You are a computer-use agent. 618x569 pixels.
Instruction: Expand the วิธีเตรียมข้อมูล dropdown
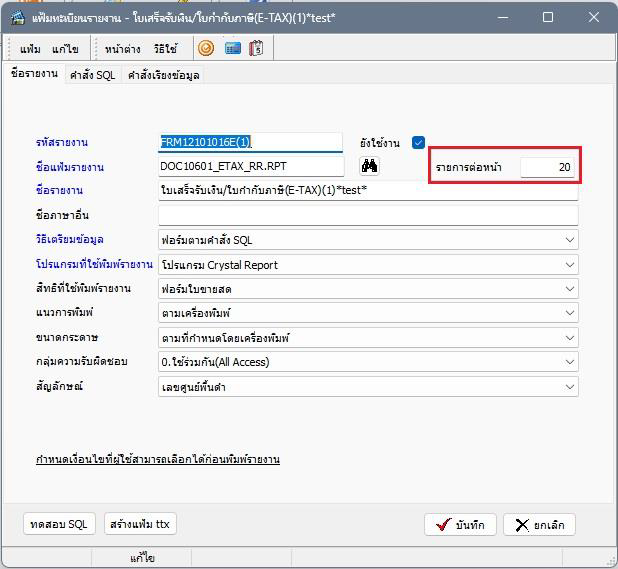(569, 240)
